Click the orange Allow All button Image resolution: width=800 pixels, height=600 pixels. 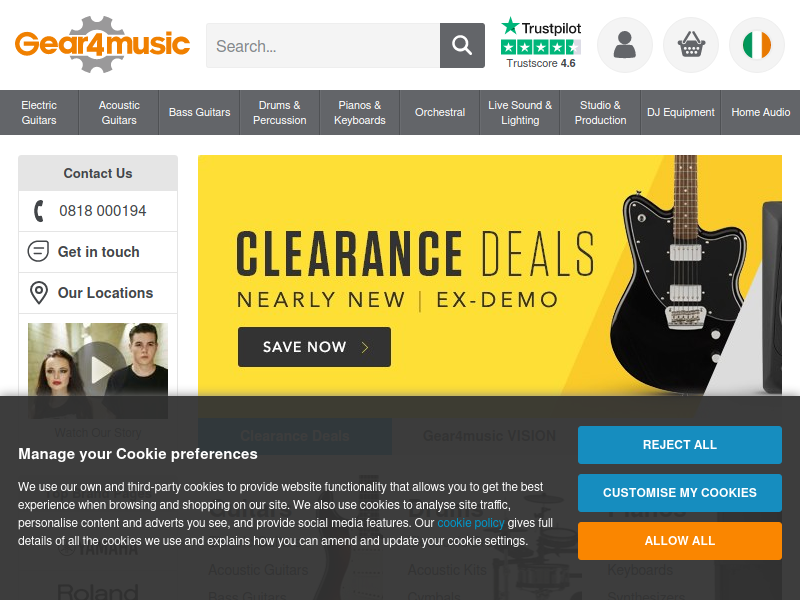tap(680, 541)
